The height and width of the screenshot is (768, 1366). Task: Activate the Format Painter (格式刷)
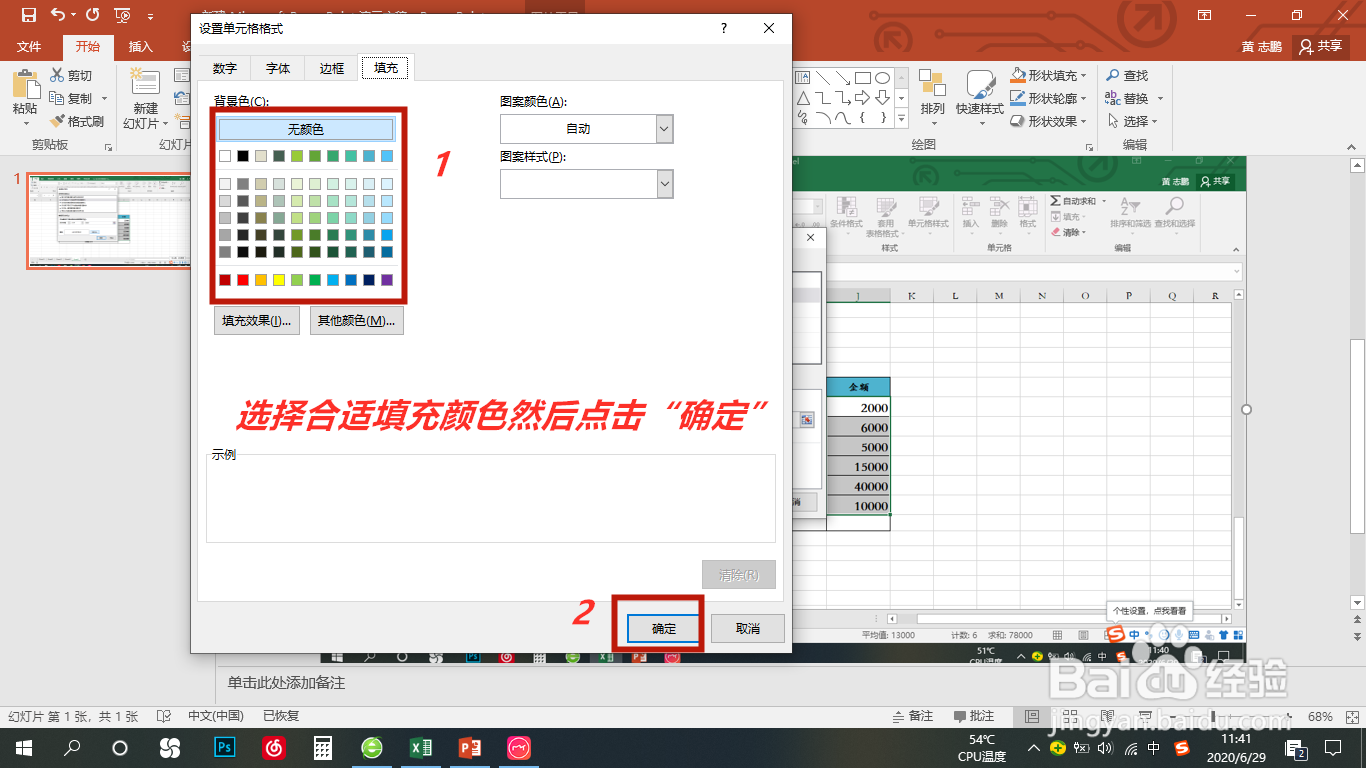pos(57,121)
